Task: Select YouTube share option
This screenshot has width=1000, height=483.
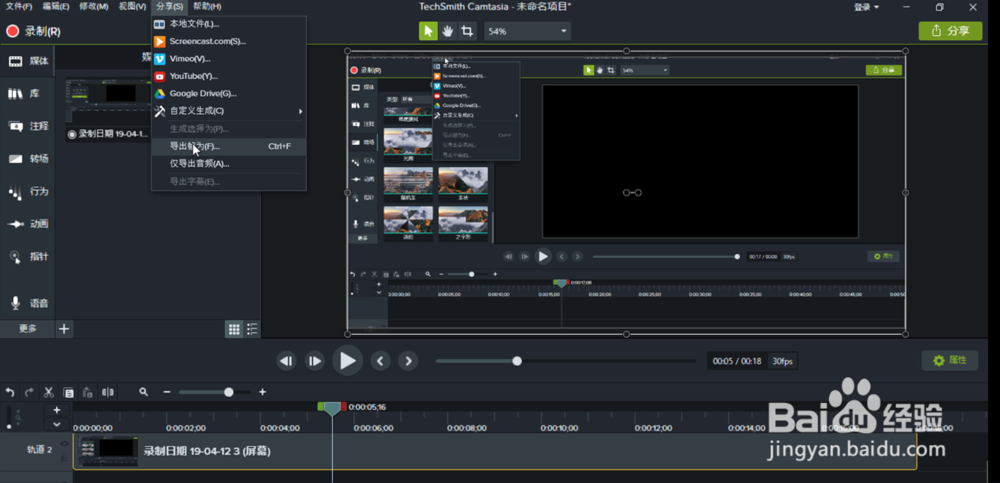Action: point(229,76)
